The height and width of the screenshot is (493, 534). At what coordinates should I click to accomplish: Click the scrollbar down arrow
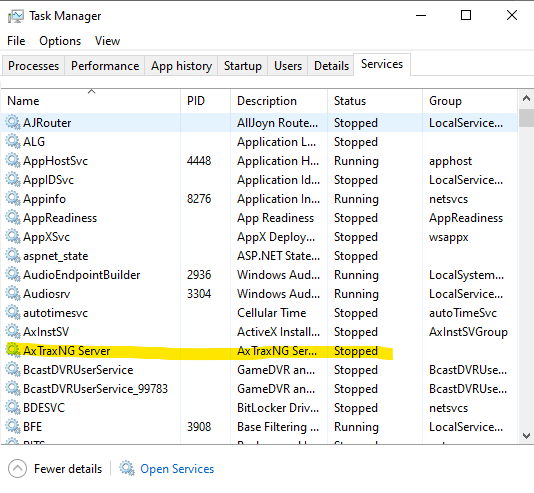tap(526, 435)
